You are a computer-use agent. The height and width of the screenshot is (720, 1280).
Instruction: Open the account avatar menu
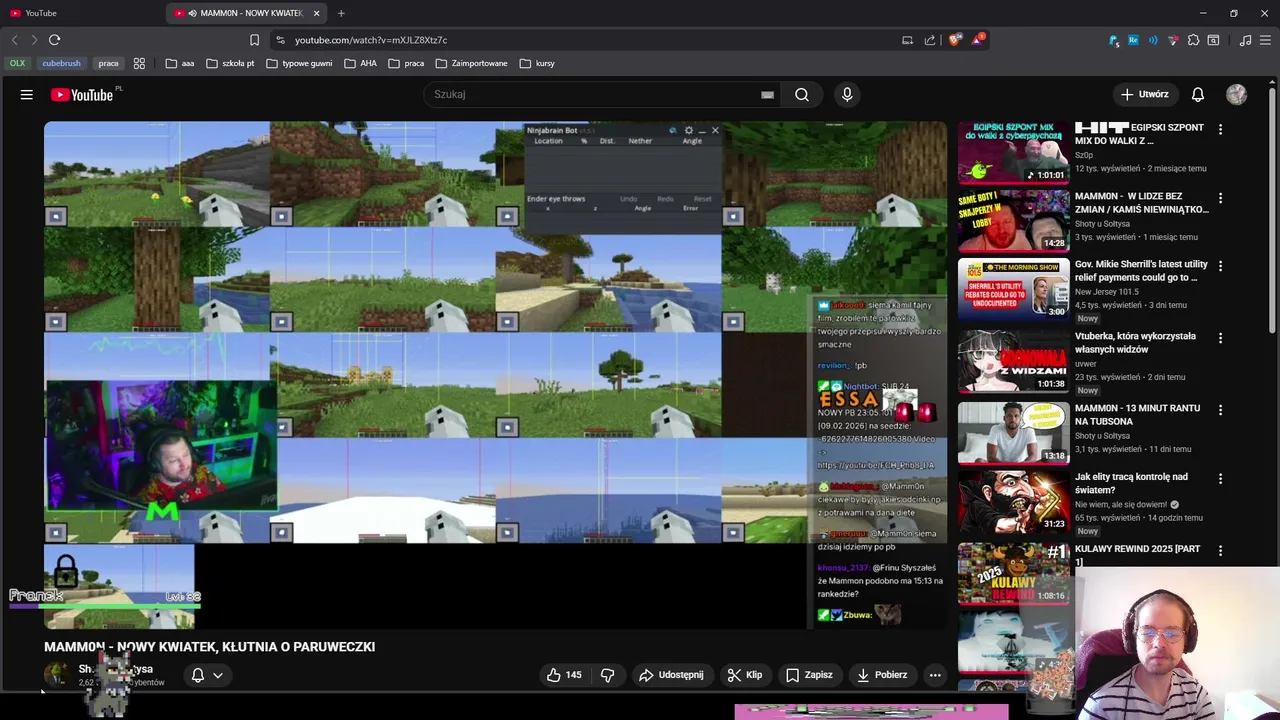(x=1237, y=94)
